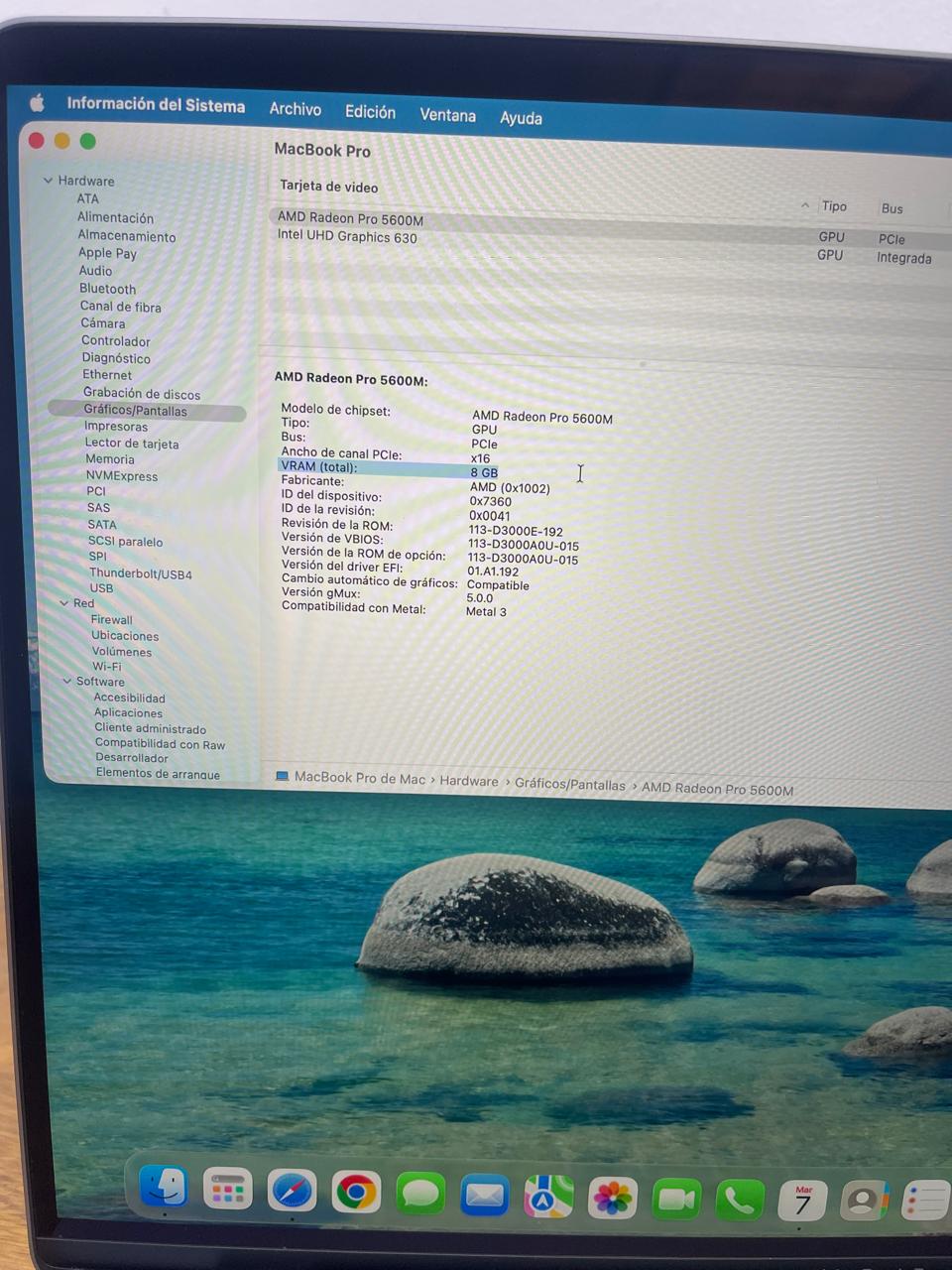Select Aplicaciones under Software
The width and height of the screenshot is (952, 1270).
point(129,712)
